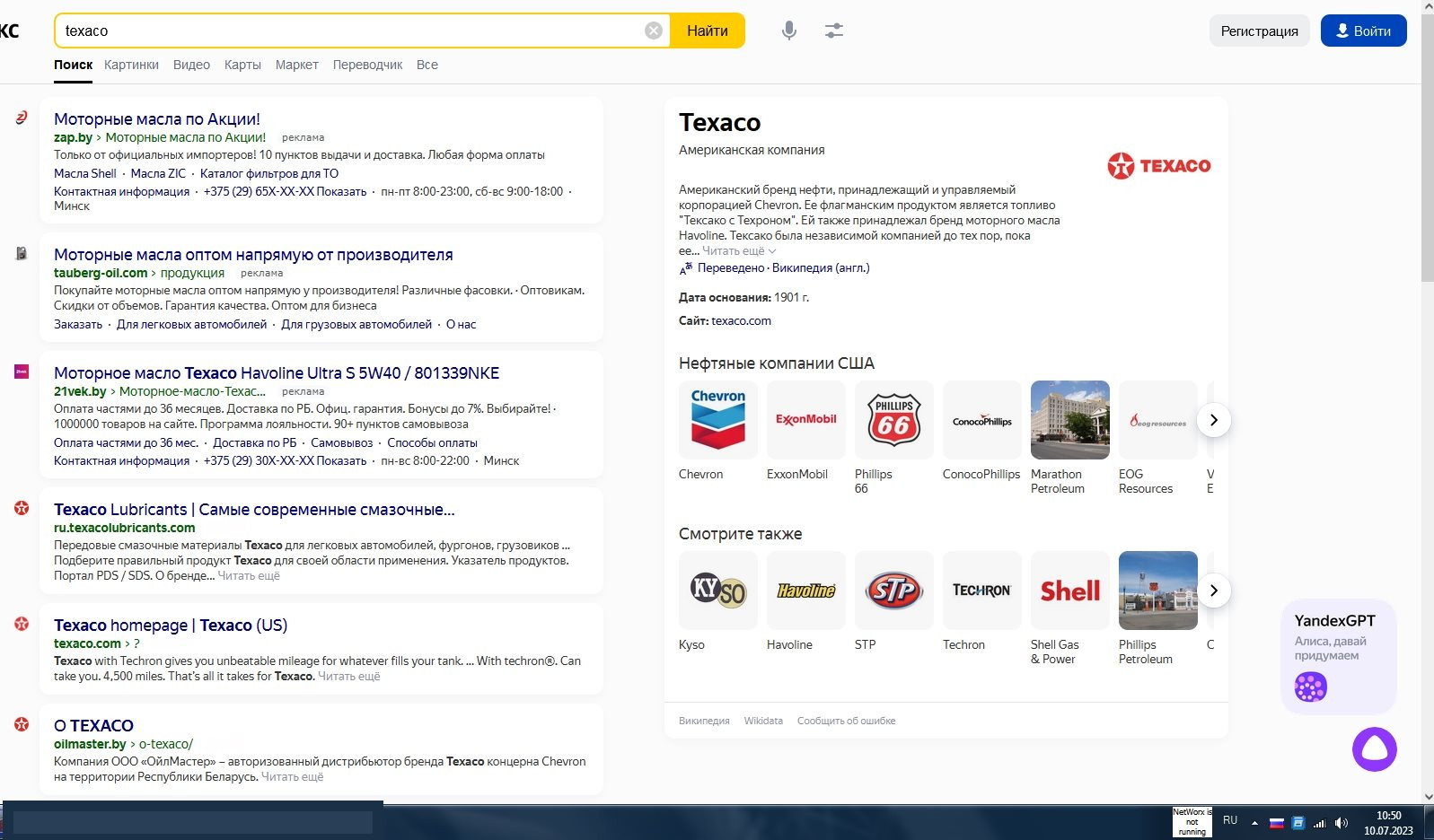Screen dimensions: 1434x840
Task: Open the Marathon Petroleum building thumbnail
Action: [x=1070, y=420]
